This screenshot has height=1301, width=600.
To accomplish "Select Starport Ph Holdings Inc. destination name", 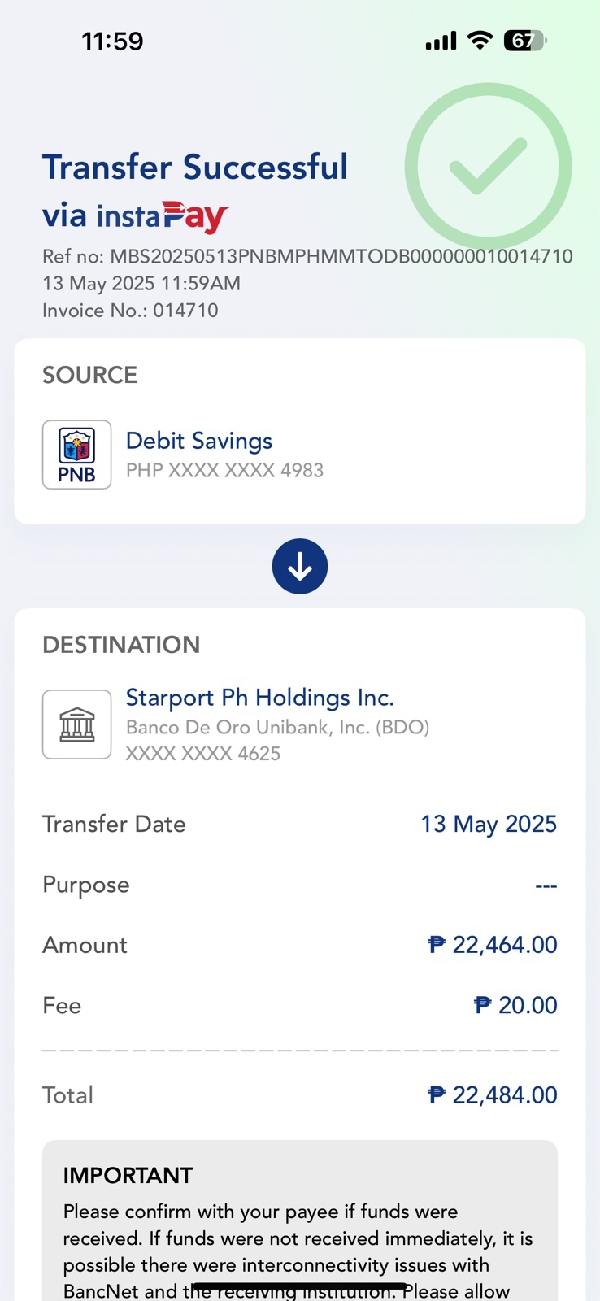I will pyautogui.click(x=260, y=697).
